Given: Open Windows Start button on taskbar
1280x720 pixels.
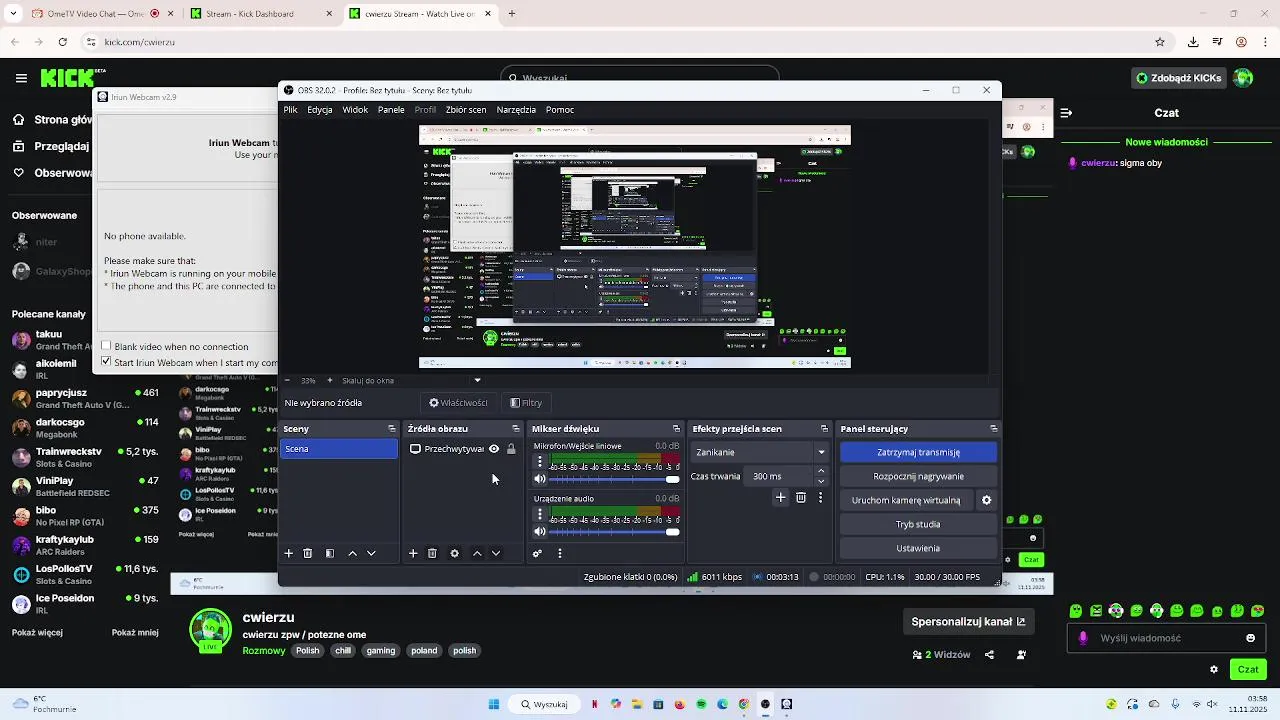Looking at the screenshot, I should (493, 704).
